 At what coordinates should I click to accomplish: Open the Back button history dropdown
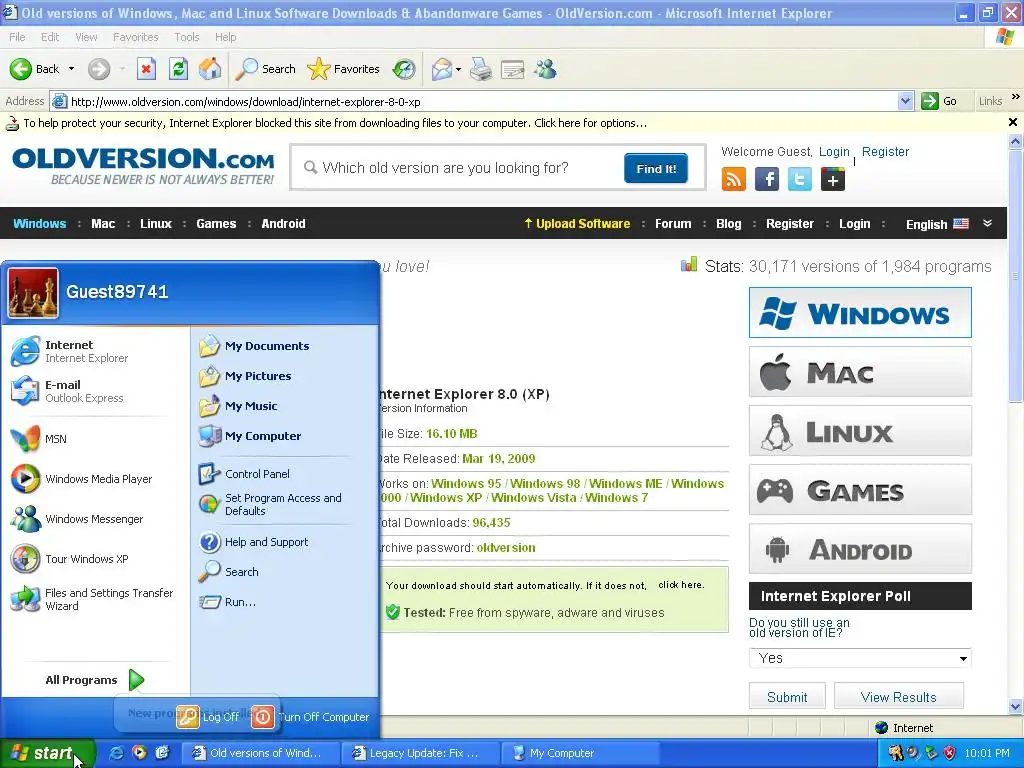pos(71,69)
